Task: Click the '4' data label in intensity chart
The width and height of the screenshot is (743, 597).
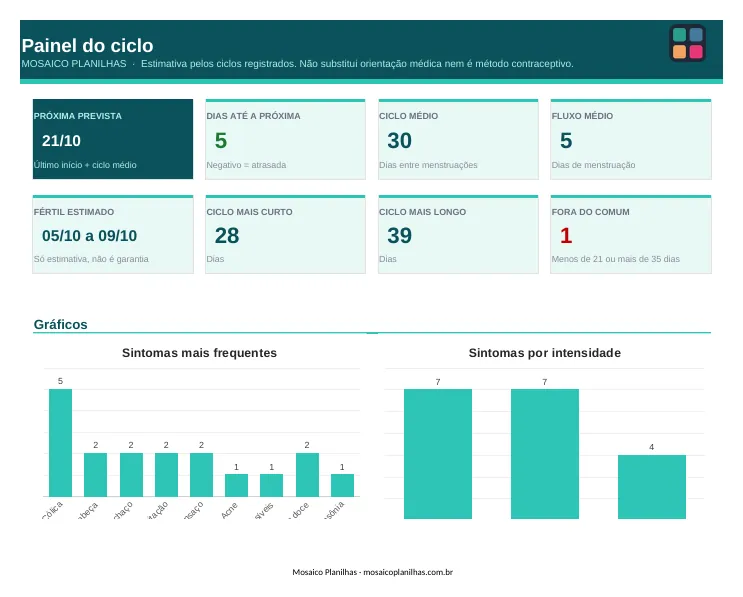Action: click(652, 447)
